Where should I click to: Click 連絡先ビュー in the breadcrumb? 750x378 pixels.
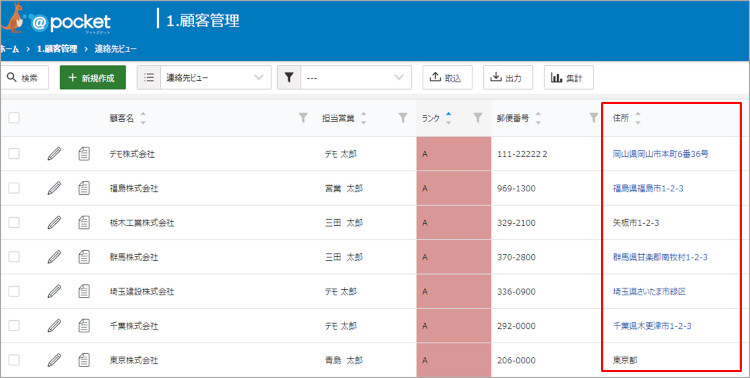pos(115,49)
